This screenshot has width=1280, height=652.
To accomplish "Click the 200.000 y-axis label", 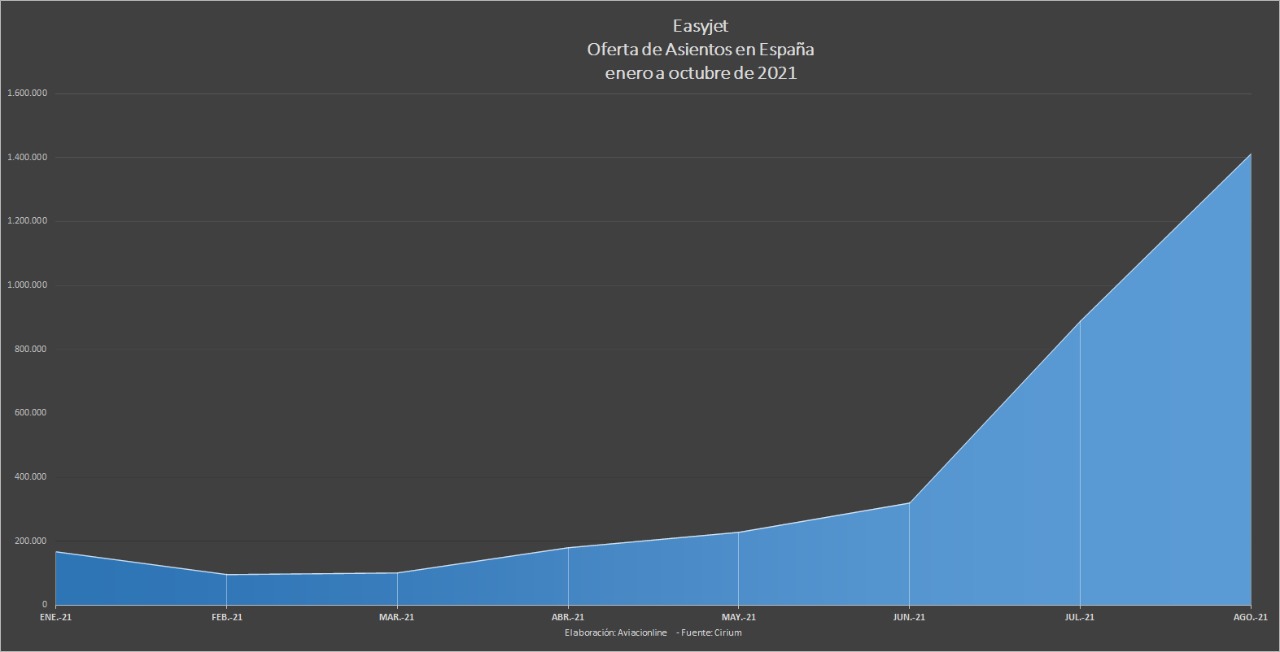I will [x=32, y=541].
